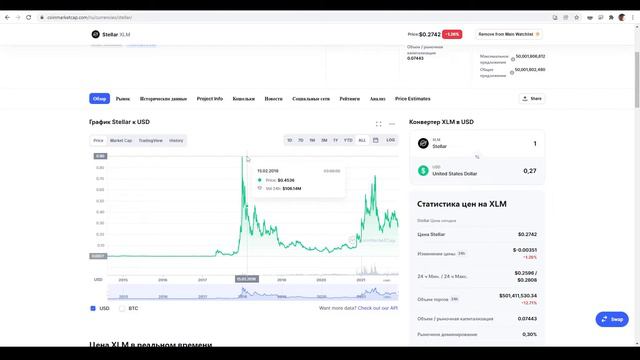Click the info icon beside Общее предложение
This screenshot has height=360, width=640.
[512, 73]
